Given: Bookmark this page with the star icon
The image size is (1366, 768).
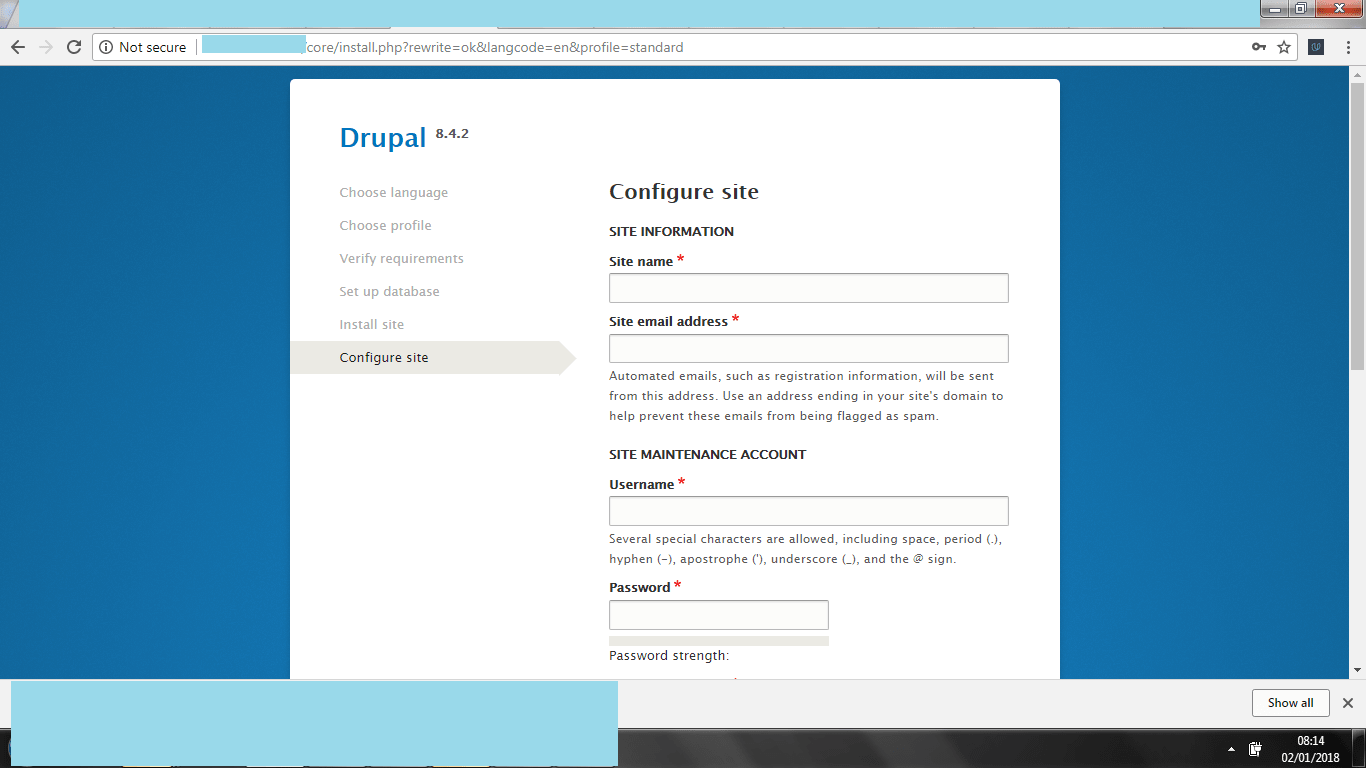Looking at the screenshot, I should point(1284,47).
